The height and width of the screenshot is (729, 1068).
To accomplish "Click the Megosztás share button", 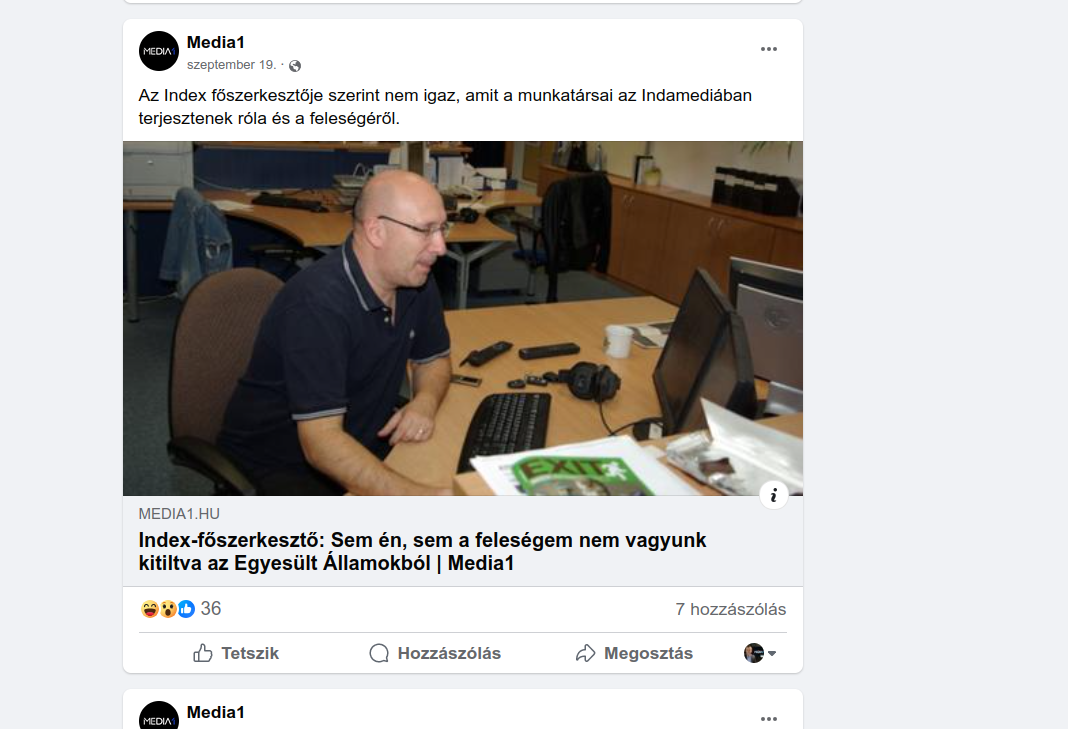I will 634,653.
